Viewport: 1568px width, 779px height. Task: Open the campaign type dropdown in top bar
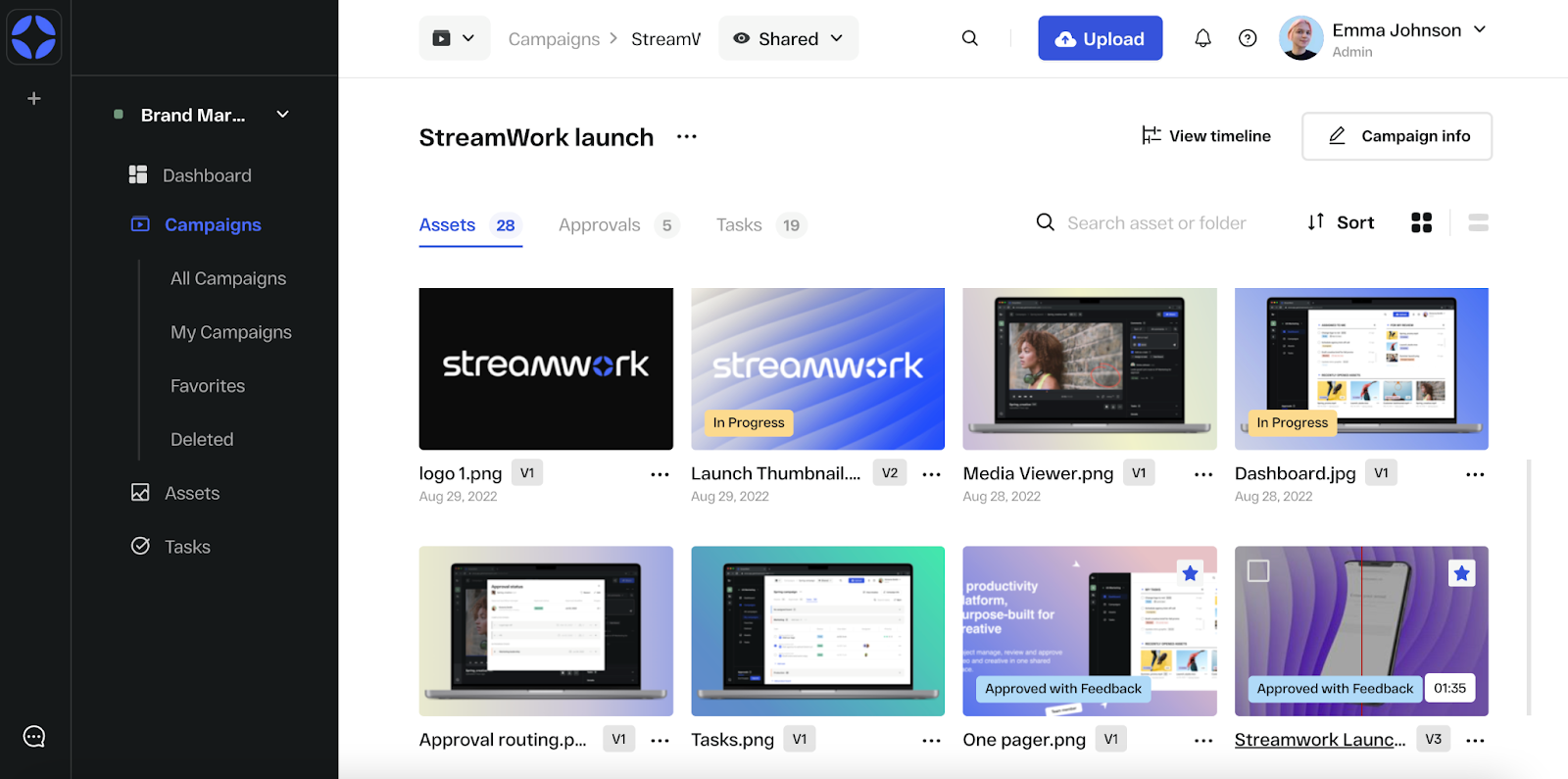point(455,38)
